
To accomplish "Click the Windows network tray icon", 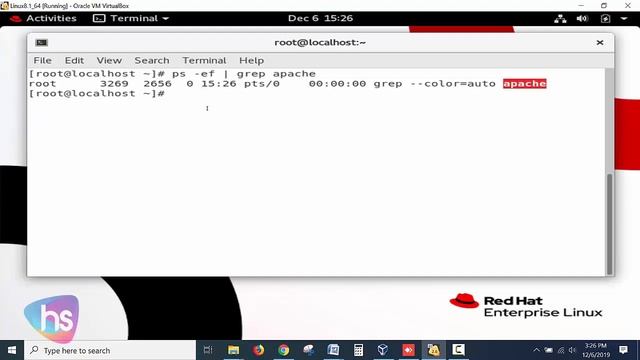I will [561, 350].
